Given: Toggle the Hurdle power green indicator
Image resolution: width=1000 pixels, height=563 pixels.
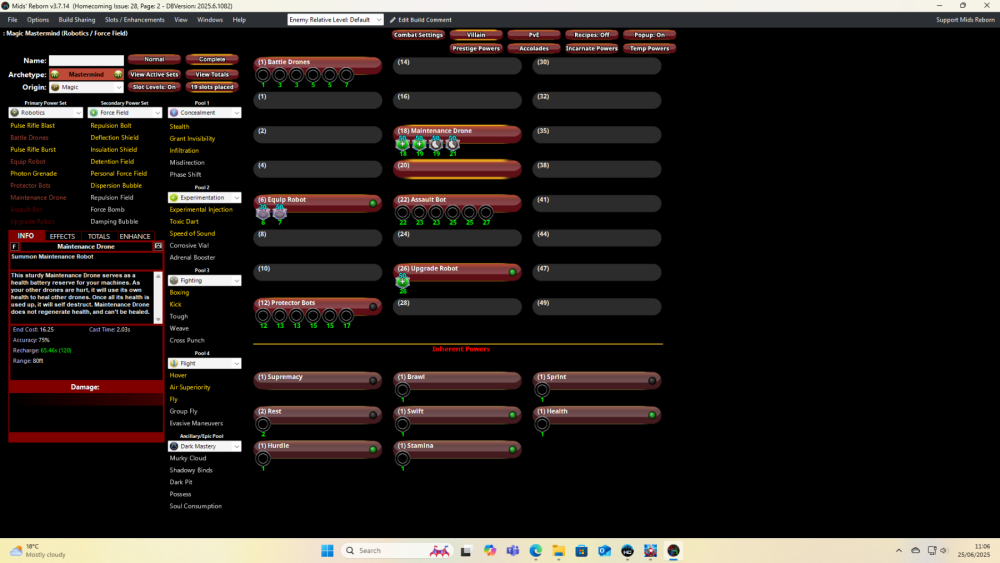Looking at the screenshot, I should tap(373, 450).
